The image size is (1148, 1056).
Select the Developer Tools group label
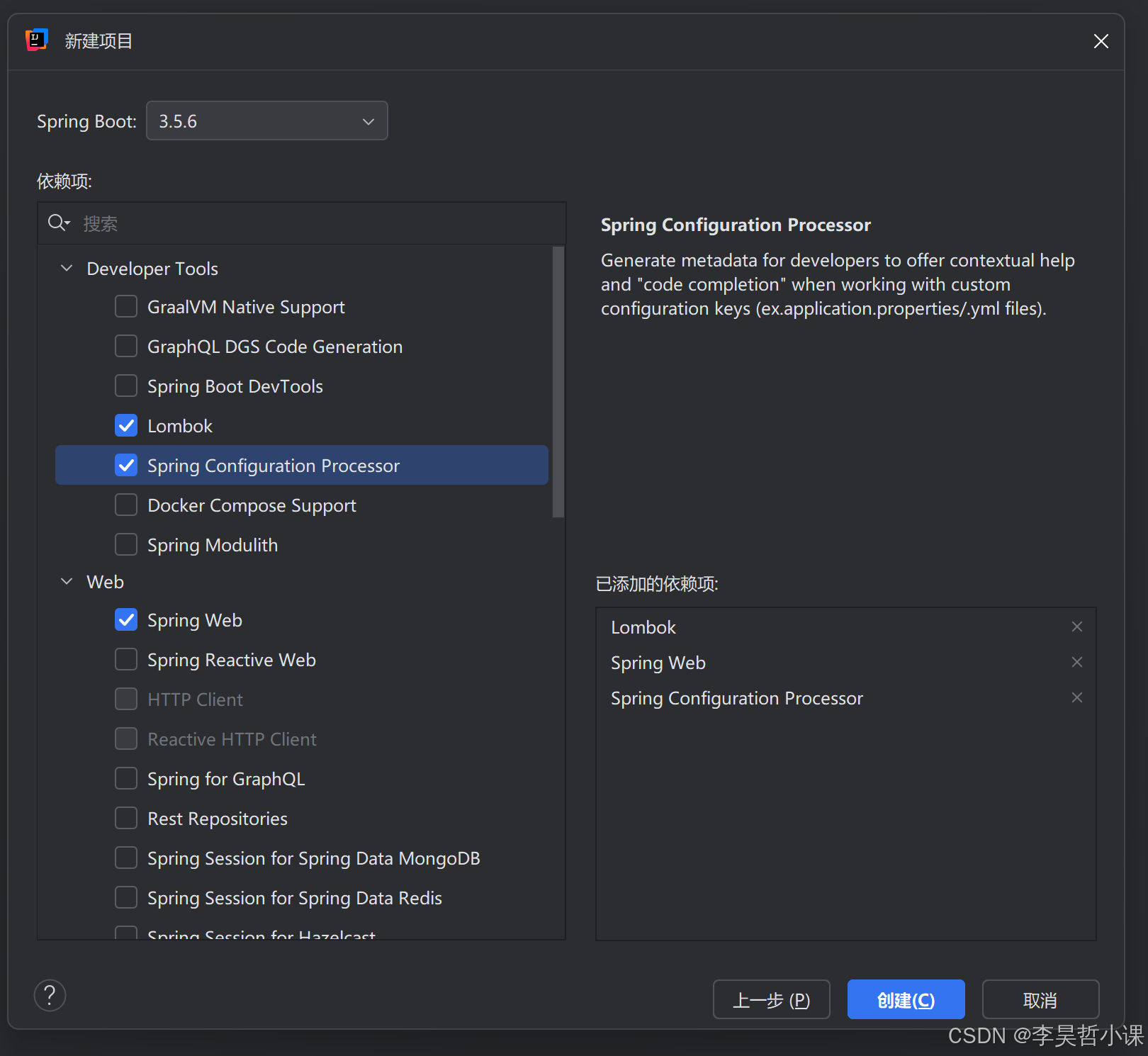point(152,269)
